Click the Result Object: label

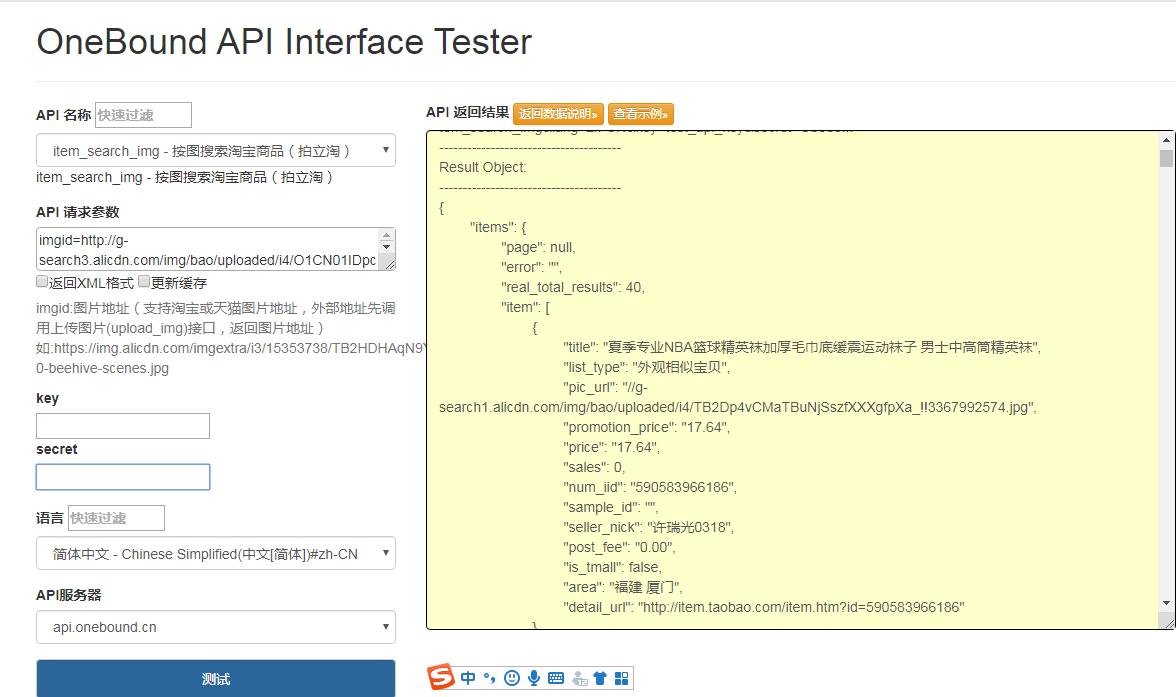click(x=483, y=167)
